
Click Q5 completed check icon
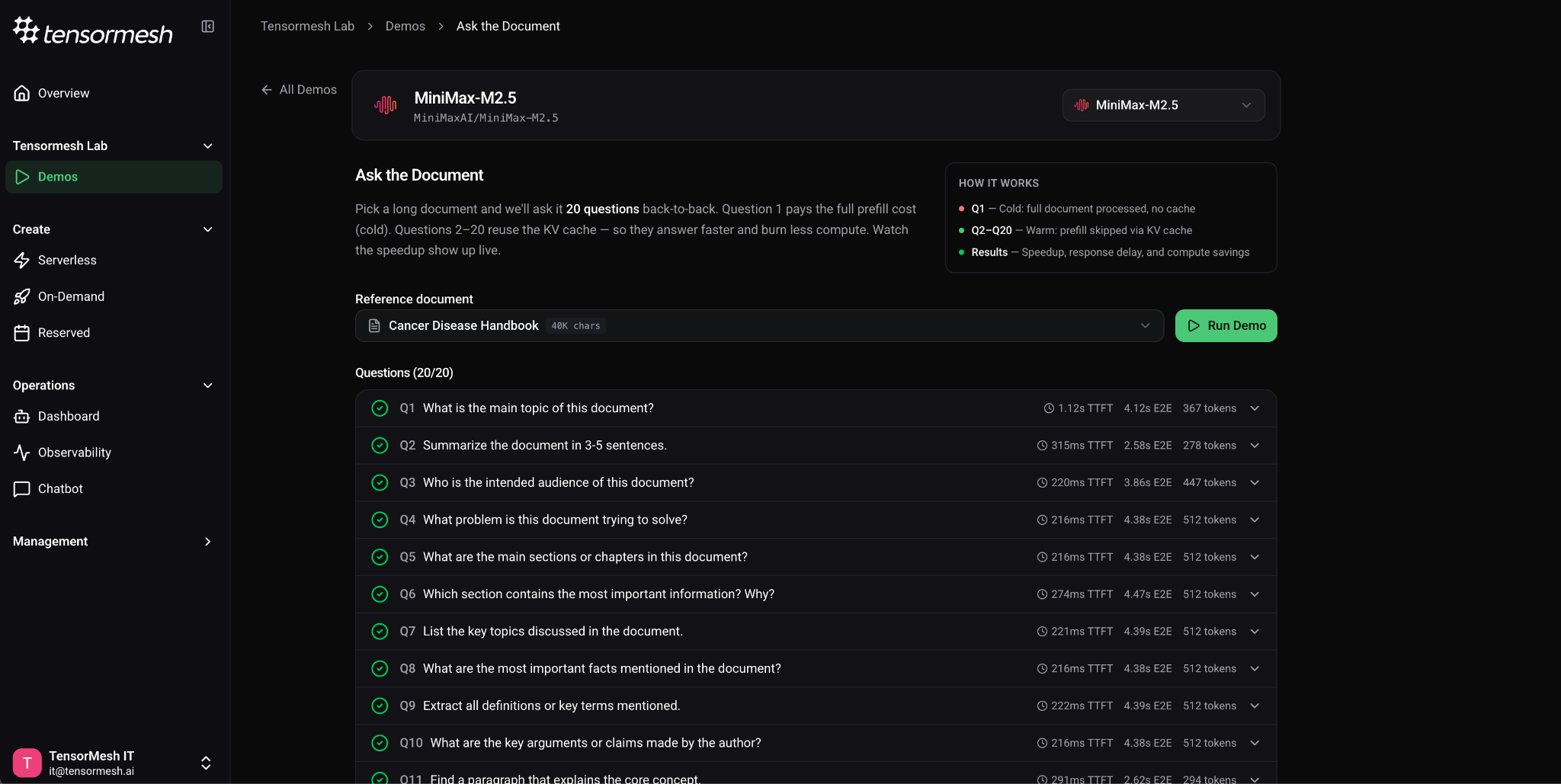click(x=380, y=557)
